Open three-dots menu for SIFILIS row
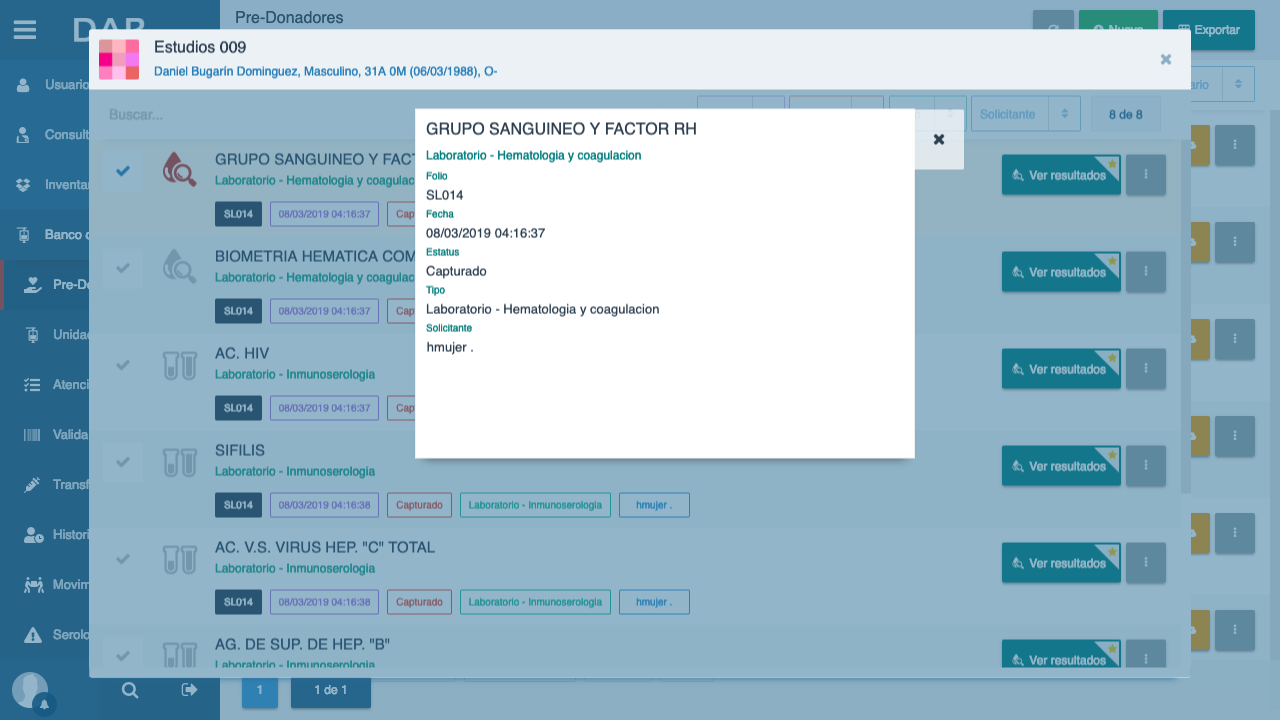 1146,466
